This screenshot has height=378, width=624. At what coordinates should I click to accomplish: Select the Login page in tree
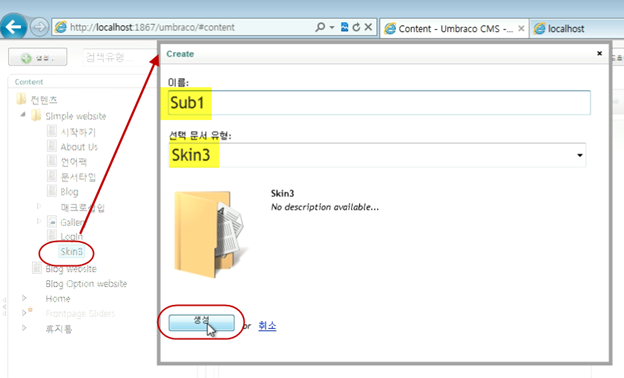point(72,236)
